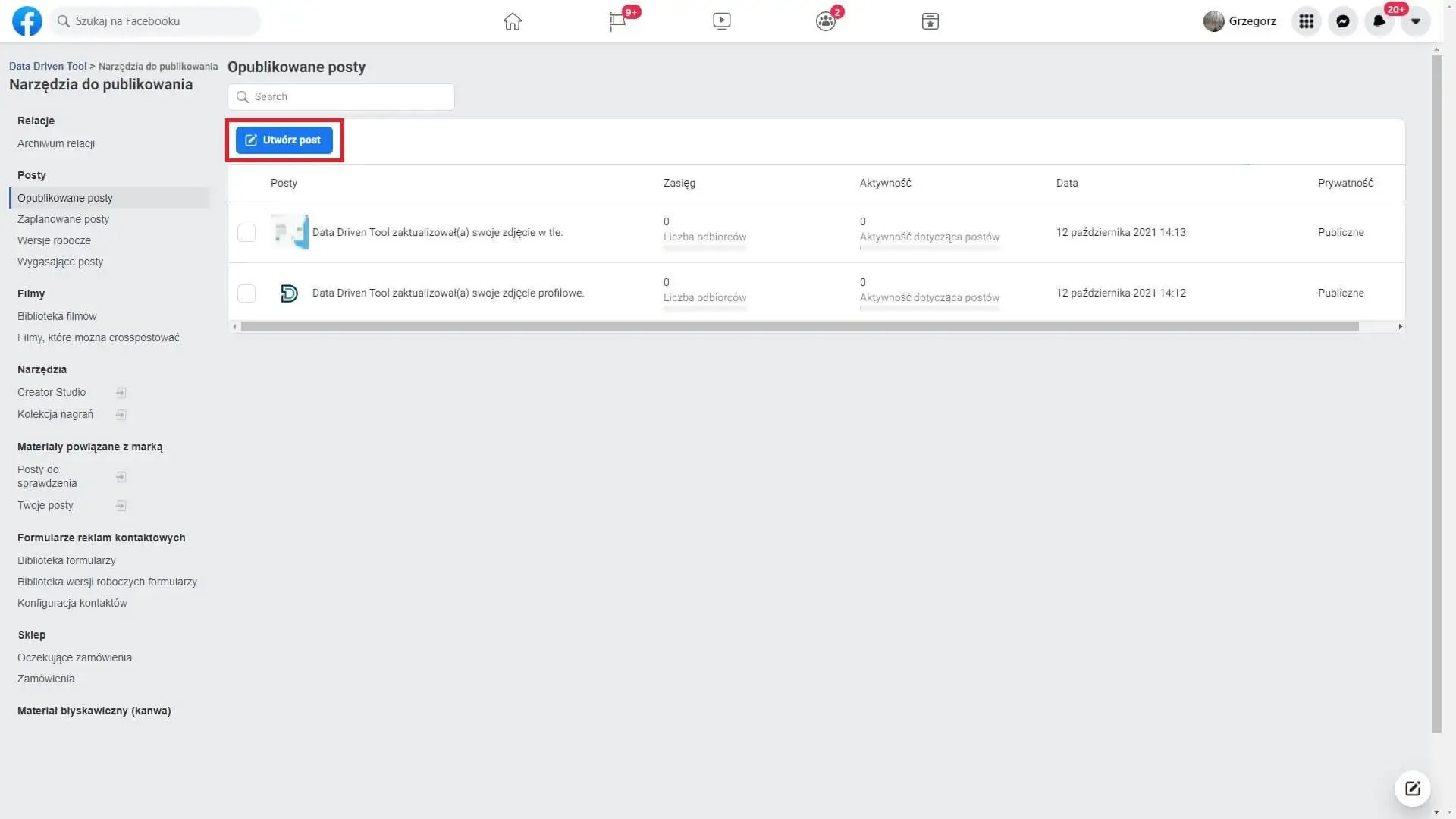Open the Pages flag icon

tap(618, 21)
